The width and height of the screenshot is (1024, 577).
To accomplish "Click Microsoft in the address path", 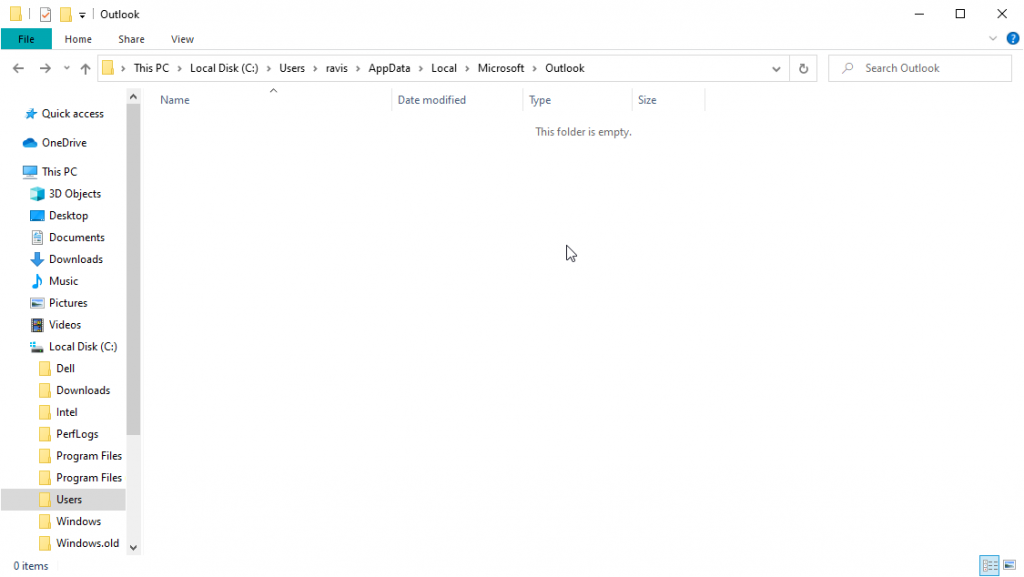I will pyautogui.click(x=501, y=68).
